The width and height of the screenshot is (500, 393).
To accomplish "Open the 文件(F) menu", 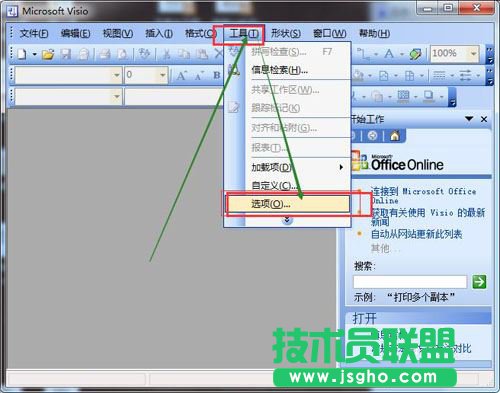I will [34, 33].
